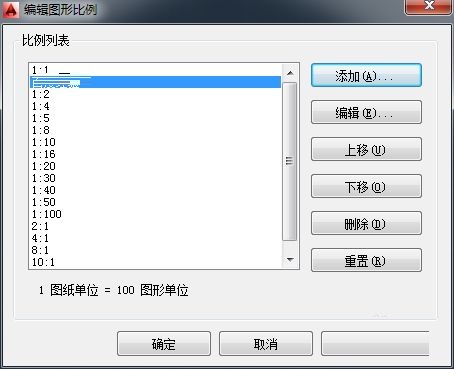Click the AutoCAD logo icon in title bar
The image size is (454, 369).
pos(11,10)
